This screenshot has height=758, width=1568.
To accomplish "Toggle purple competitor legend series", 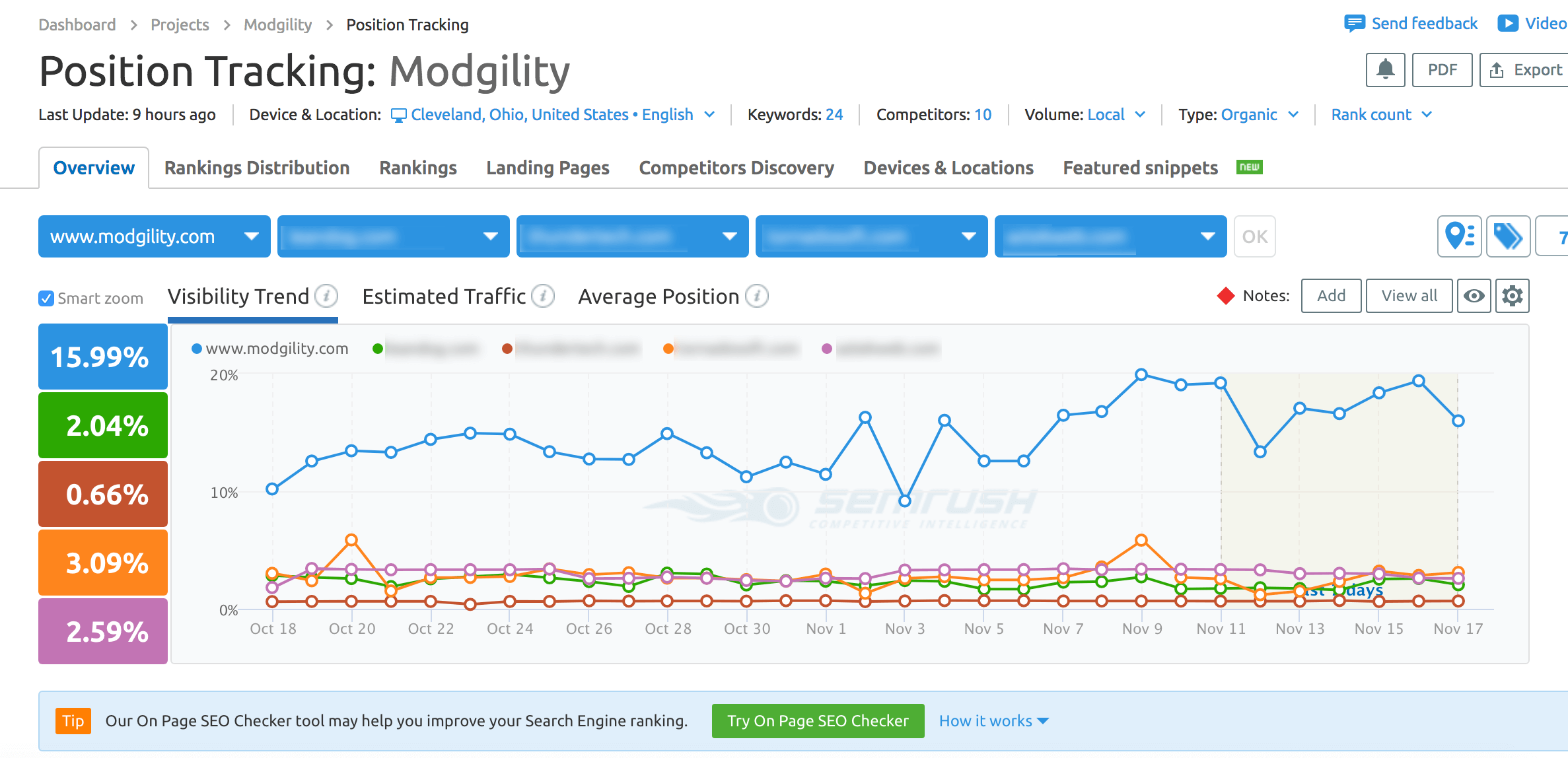I will (881, 349).
